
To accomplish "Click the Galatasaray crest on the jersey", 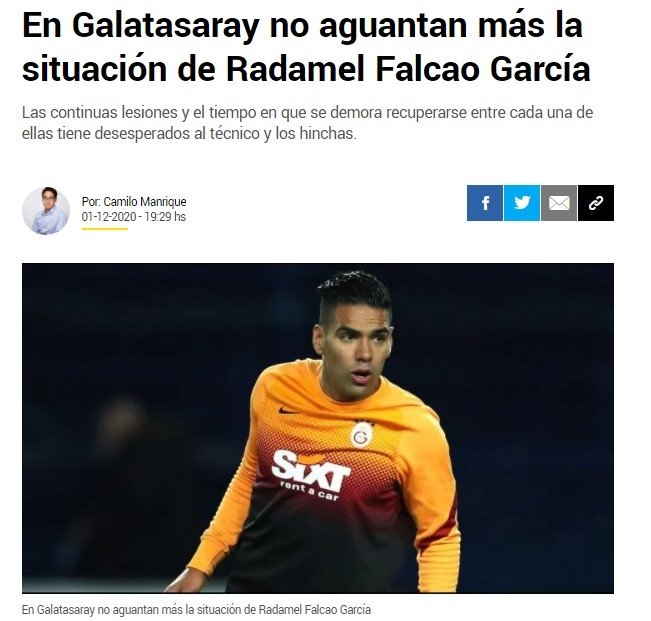I will [362, 434].
